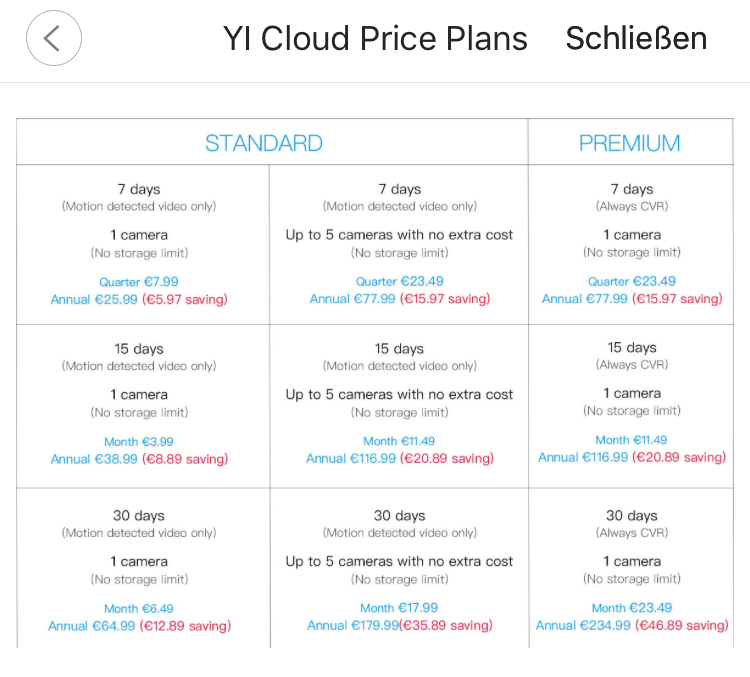Select Annual €64.99 30 days plan
Image resolution: width=750 pixels, height=677 pixels.
(x=91, y=626)
